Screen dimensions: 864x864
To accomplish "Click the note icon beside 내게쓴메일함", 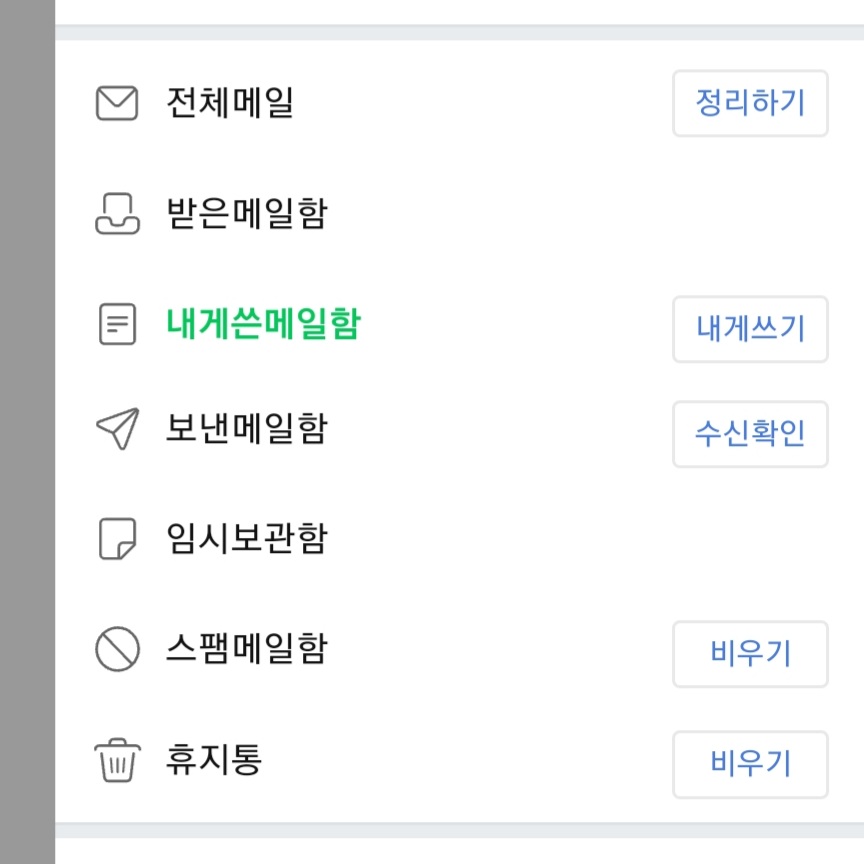I will point(117,325).
